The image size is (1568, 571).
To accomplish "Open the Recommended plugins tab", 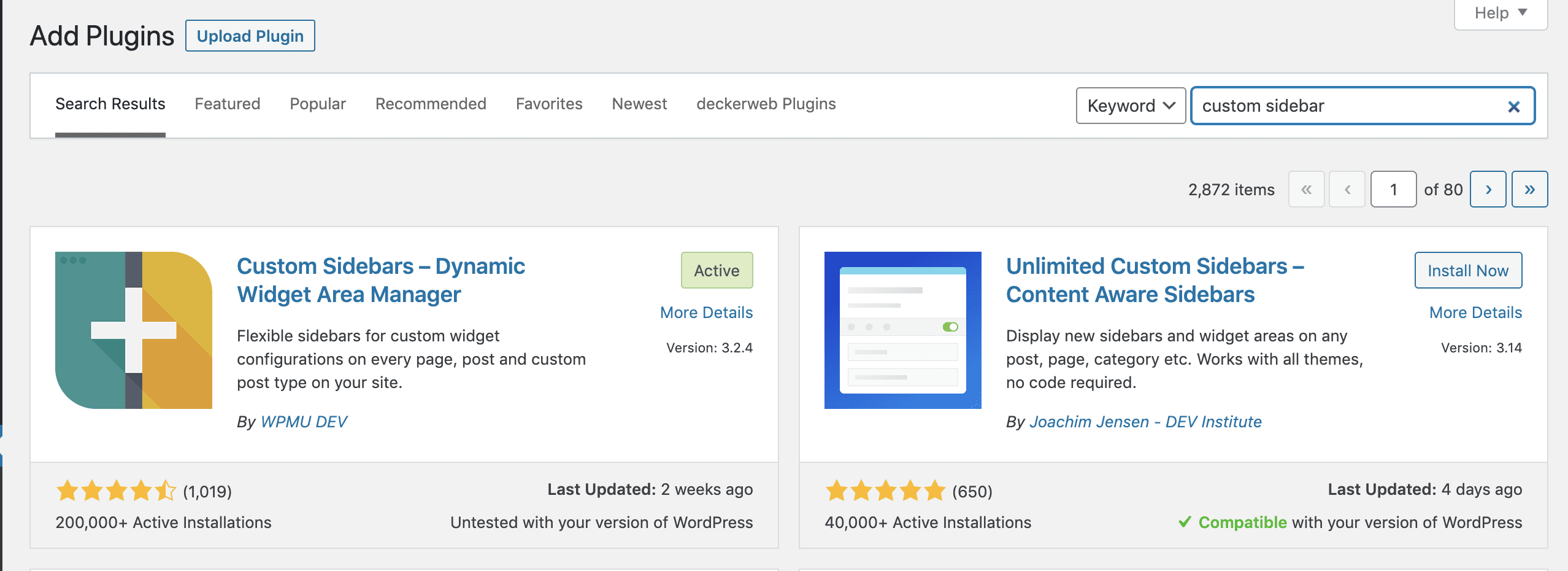I will 431,104.
